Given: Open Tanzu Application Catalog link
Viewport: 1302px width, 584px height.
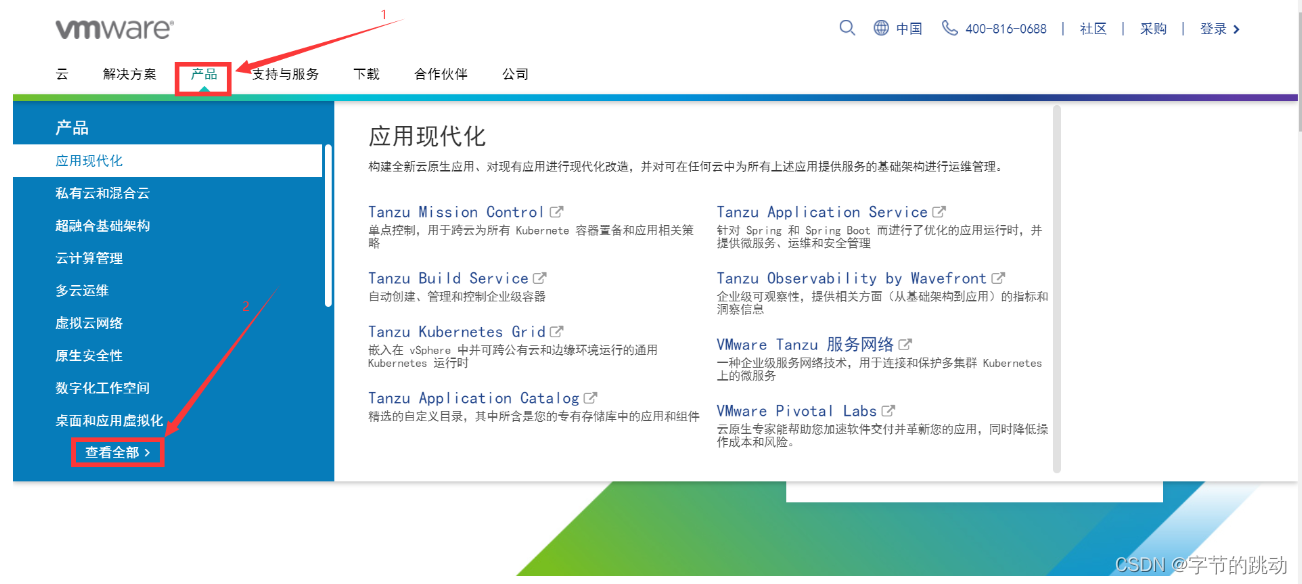Looking at the screenshot, I should pyautogui.click(x=474, y=398).
